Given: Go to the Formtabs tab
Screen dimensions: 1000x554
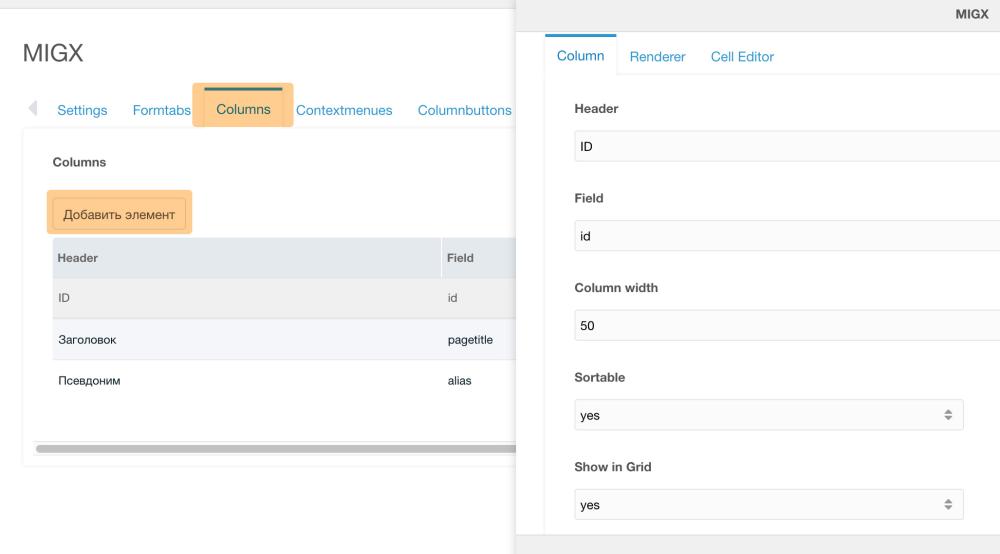Looking at the screenshot, I should 161,110.
